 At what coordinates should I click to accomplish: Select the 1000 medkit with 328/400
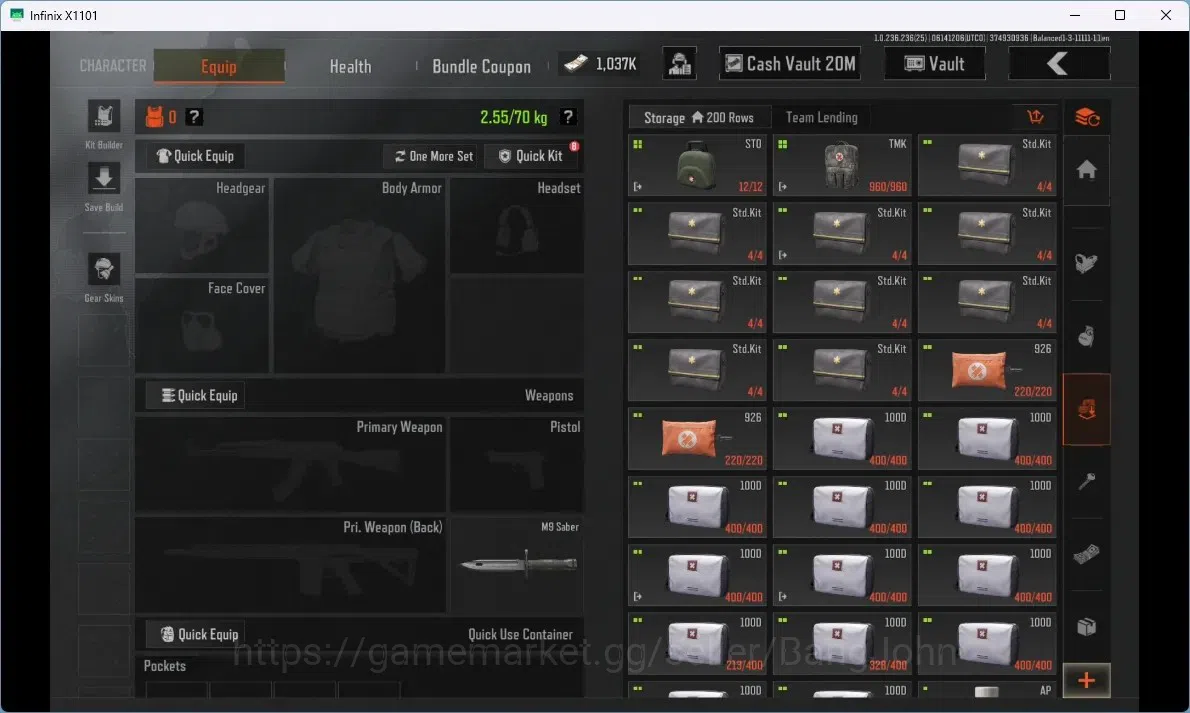tap(842, 644)
